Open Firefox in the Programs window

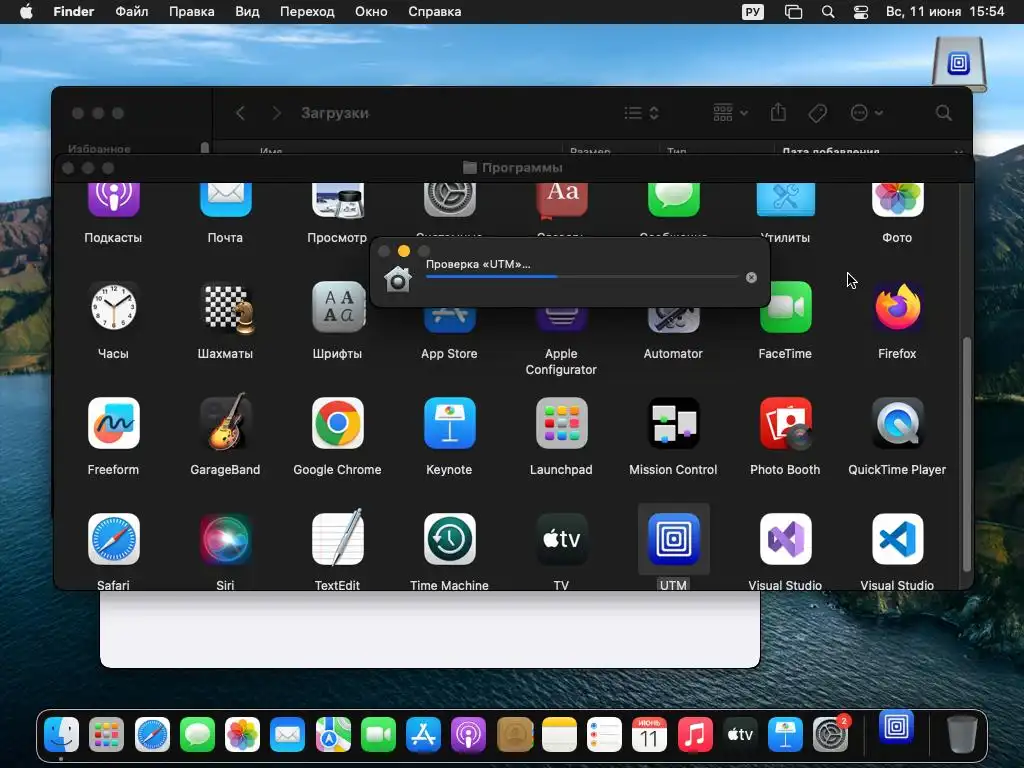point(897,307)
